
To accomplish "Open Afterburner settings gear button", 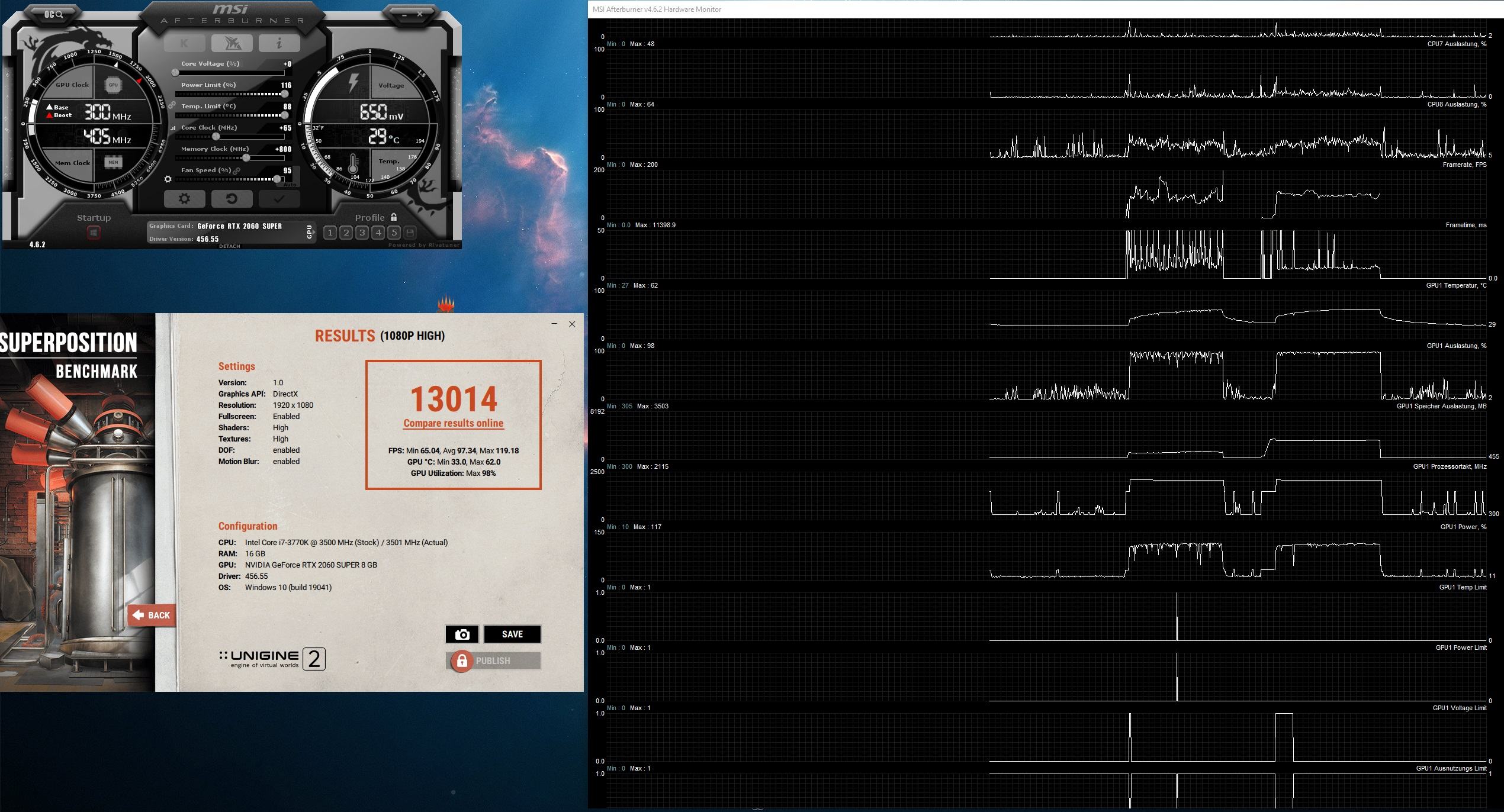I will point(184,199).
